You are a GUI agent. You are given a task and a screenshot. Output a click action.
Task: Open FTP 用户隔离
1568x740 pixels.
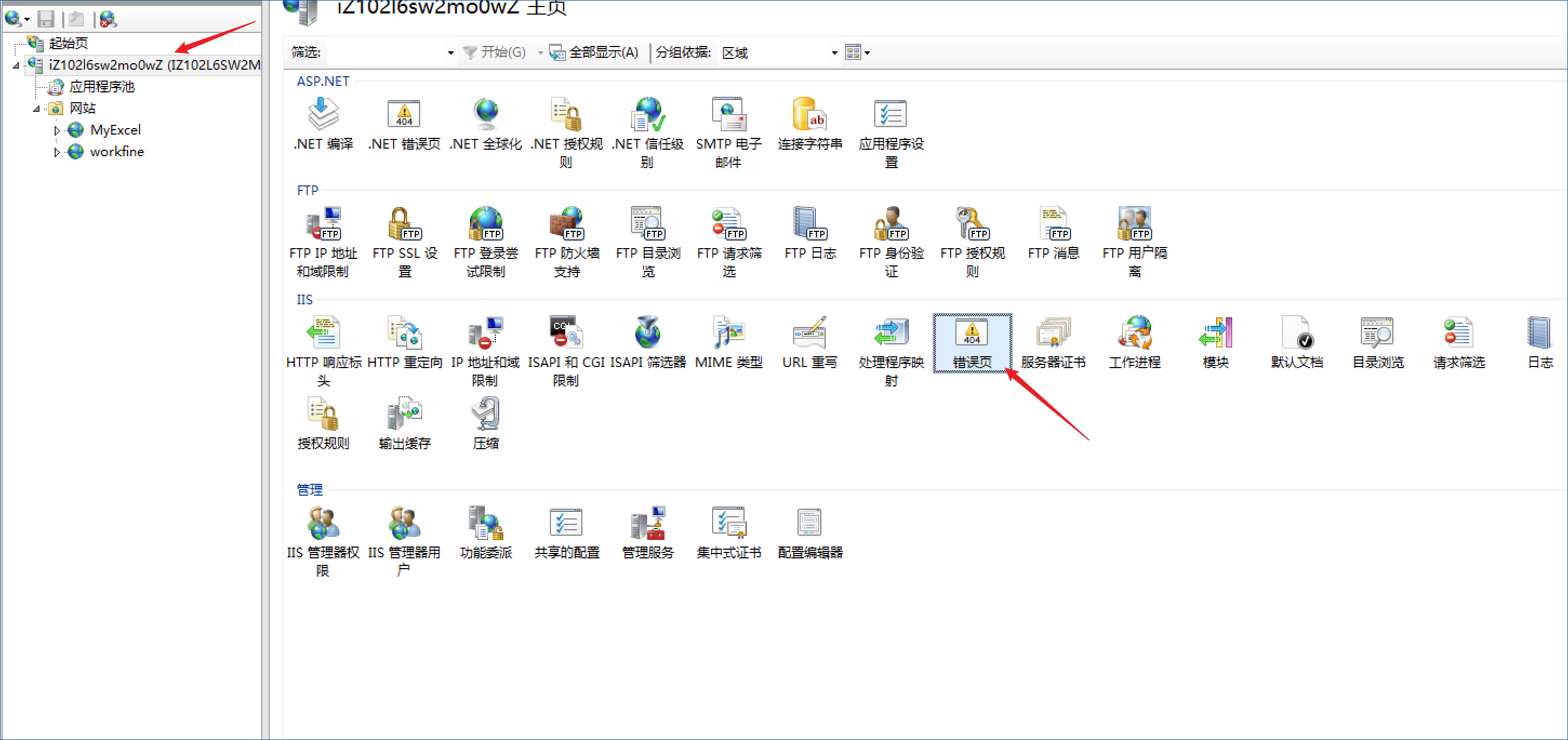(x=1134, y=242)
